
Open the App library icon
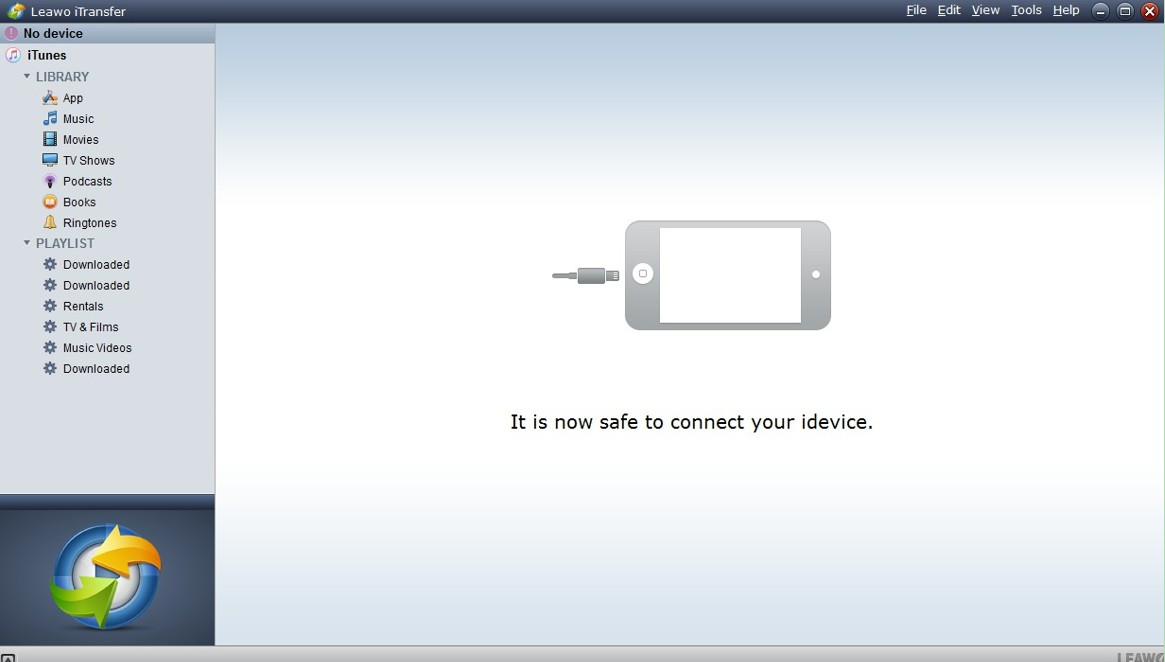click(x=50, y=97)
